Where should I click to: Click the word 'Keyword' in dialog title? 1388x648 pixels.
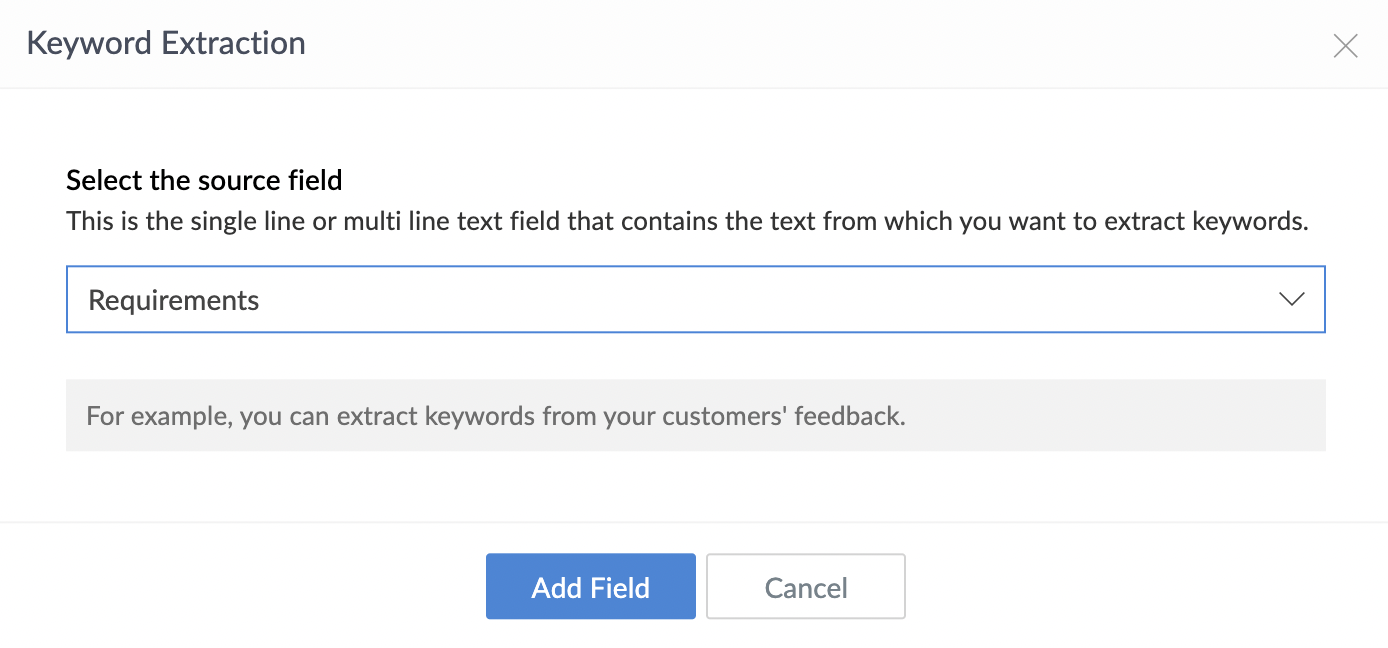(91, 44)
